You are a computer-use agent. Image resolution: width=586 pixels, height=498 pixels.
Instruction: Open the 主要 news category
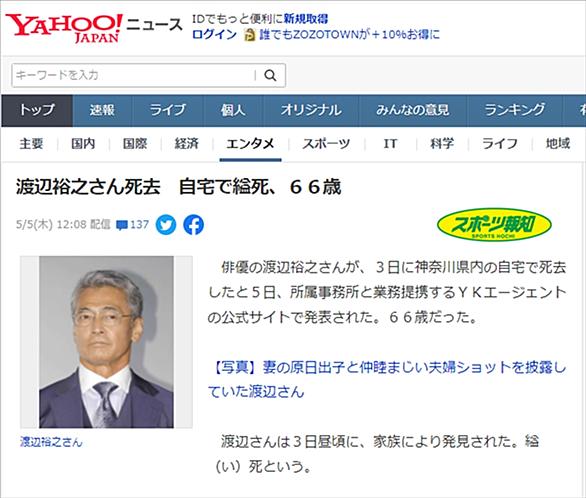tap(31, 144)
